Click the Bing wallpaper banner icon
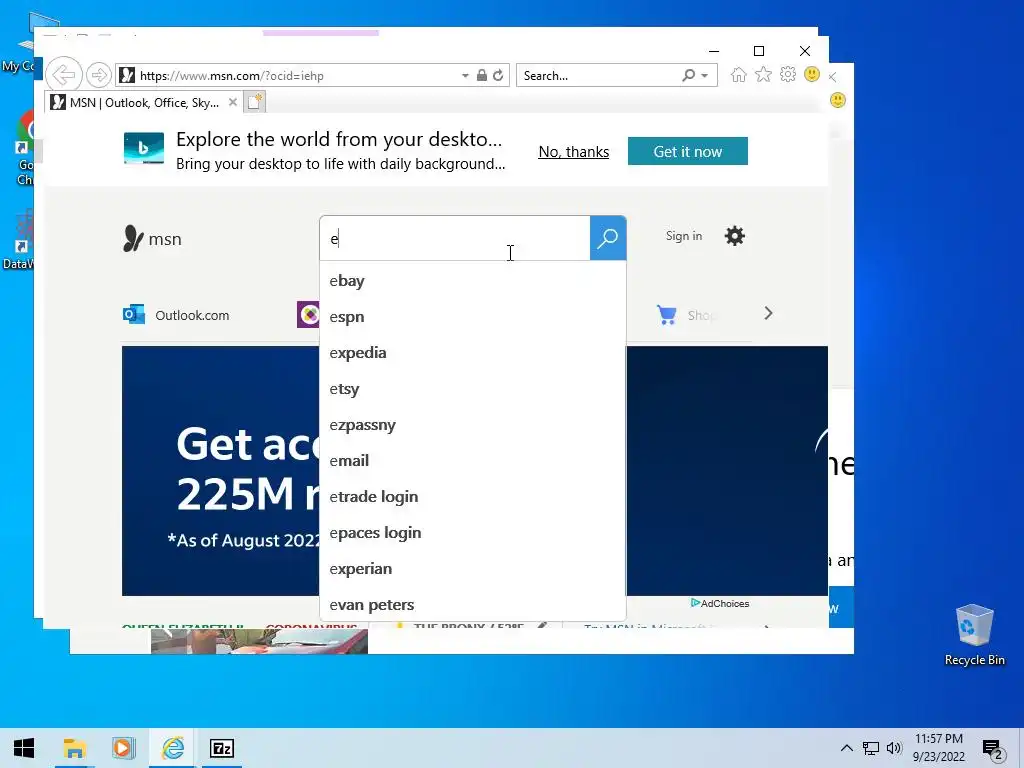The width and height of the screenshot is (1024, 768). point(144,148)
